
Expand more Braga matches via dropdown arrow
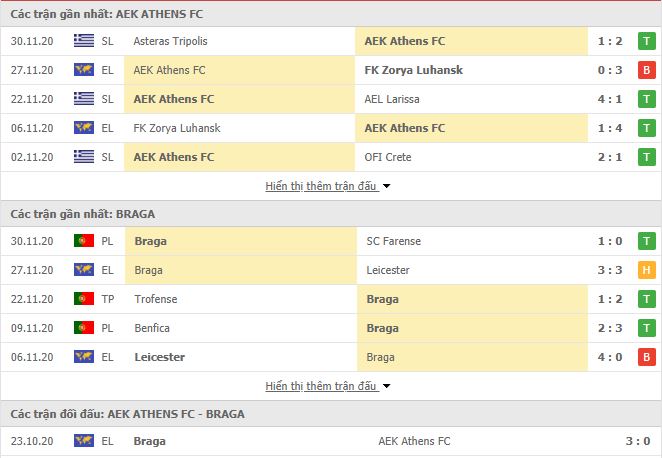(x=386, y=386)
